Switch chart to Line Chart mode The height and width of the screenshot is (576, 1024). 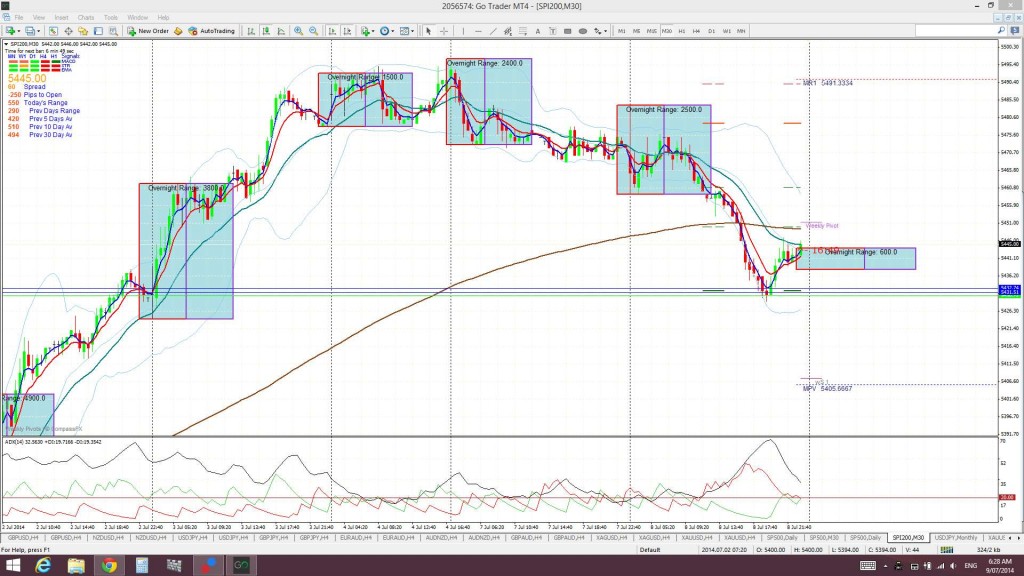click(x=281, y=31)
